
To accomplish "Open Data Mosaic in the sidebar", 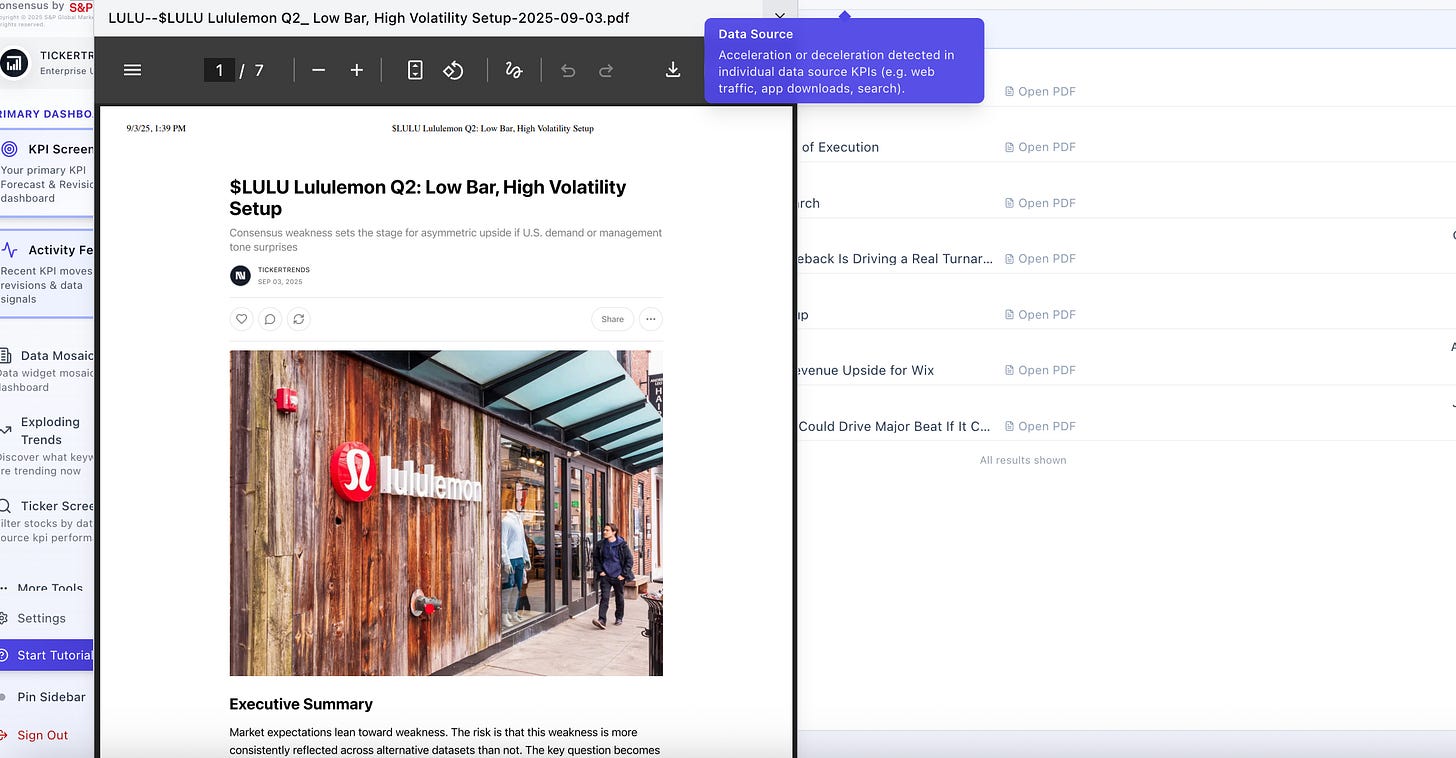I will click(47, 370).
